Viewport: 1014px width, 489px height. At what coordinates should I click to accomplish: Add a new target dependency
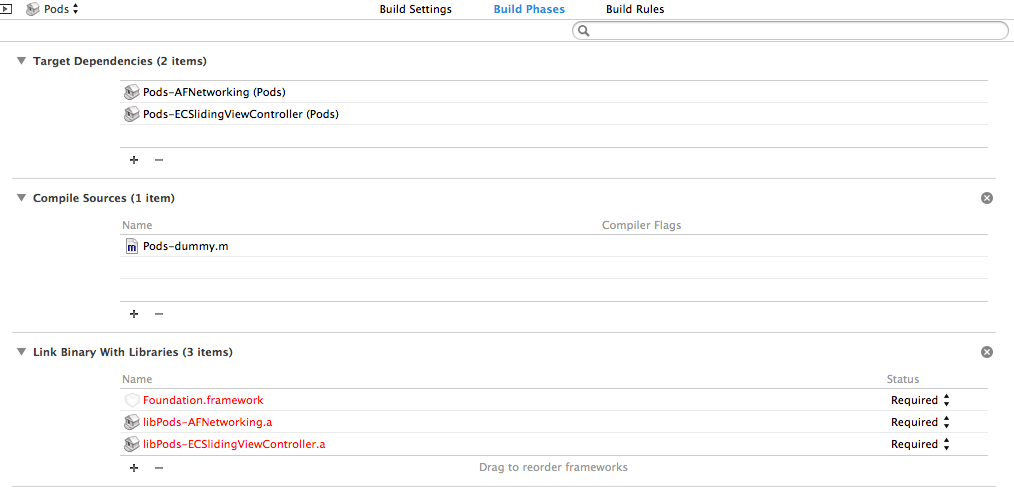tap(134, 160)
